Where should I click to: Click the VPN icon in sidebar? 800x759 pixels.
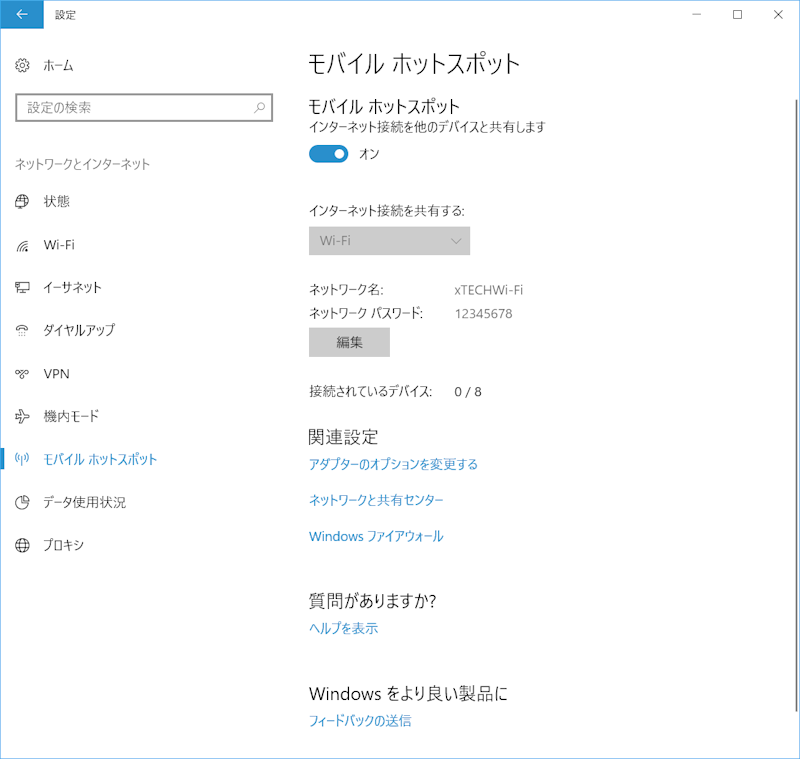point(23,374)
